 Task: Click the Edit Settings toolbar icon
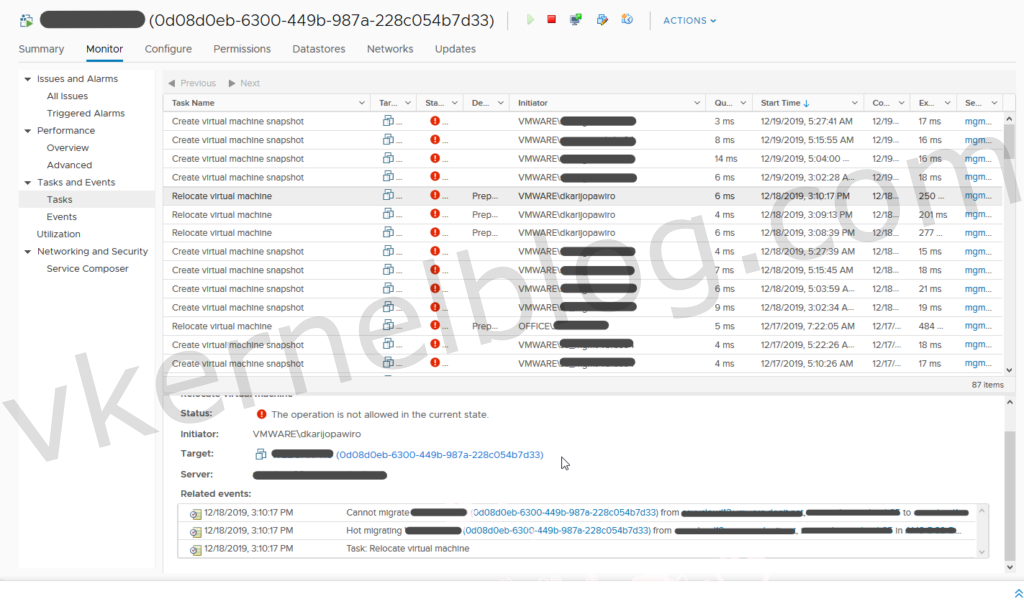click(x=602, y=20)
